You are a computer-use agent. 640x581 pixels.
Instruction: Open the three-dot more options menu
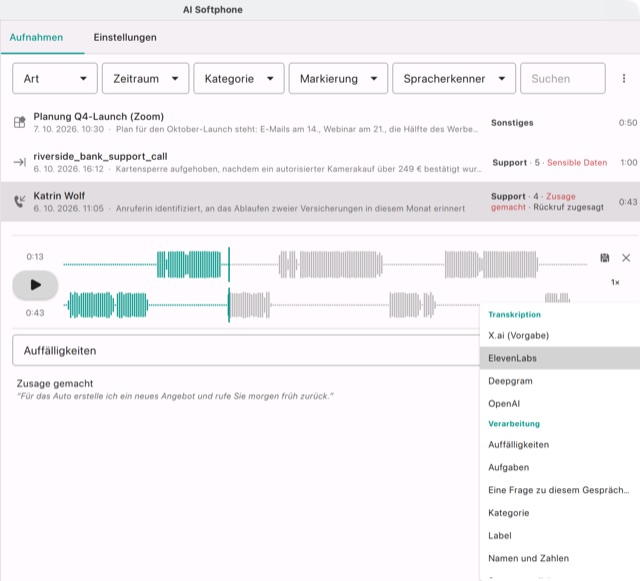[x=624, y=78]
